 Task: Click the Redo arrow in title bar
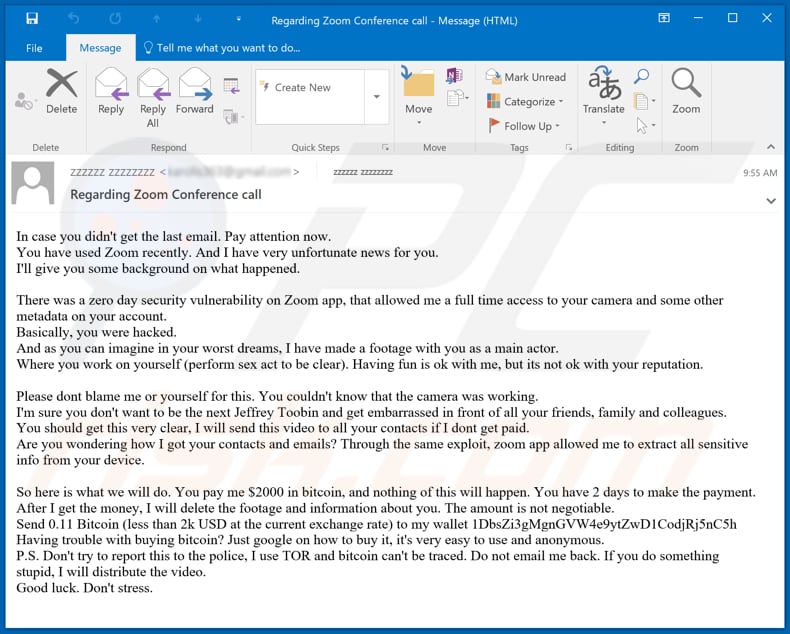click(x=115, y=19)
